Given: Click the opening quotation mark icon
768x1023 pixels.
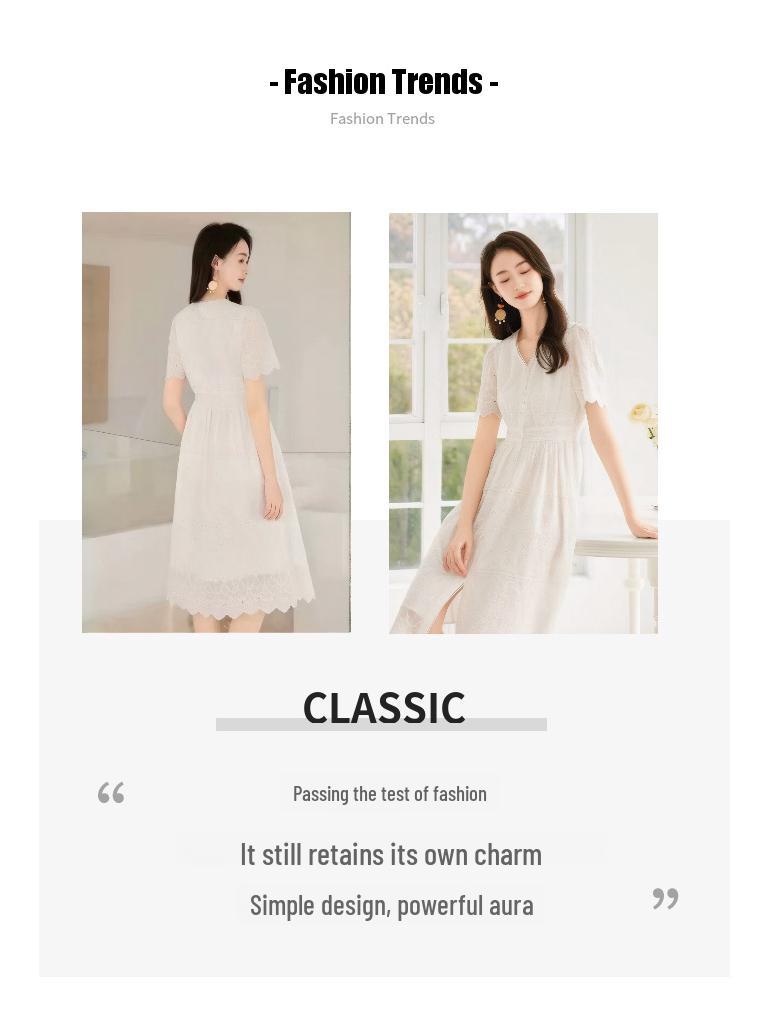Looking at the screenshot, I should 111,793.
